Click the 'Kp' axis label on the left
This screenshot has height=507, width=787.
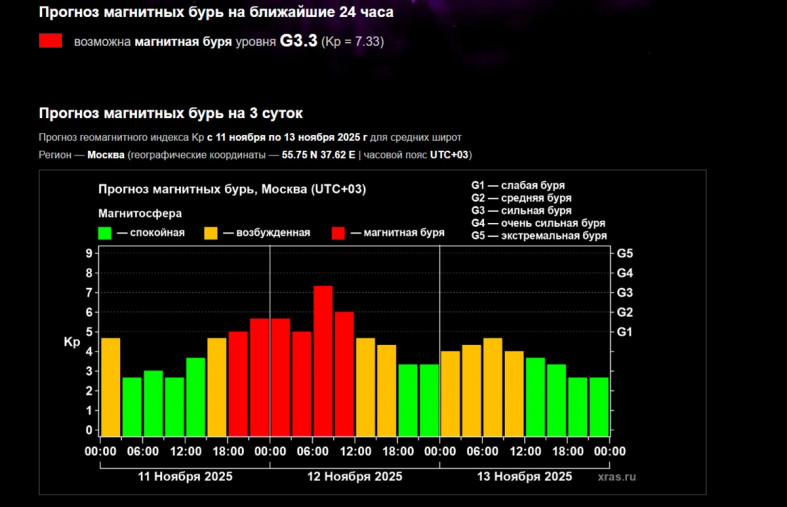(x=72, y=342)
